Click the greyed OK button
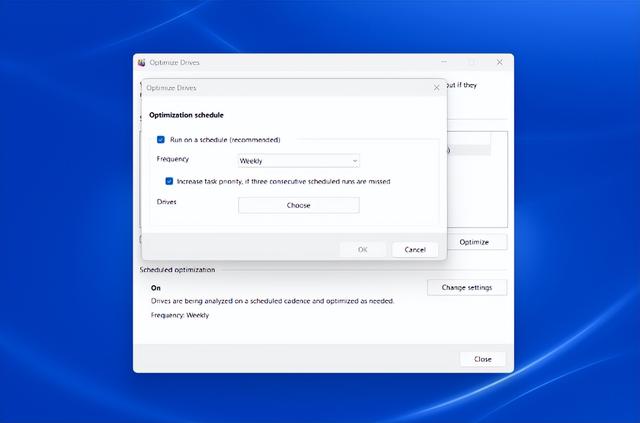 (x=362, y=249)
